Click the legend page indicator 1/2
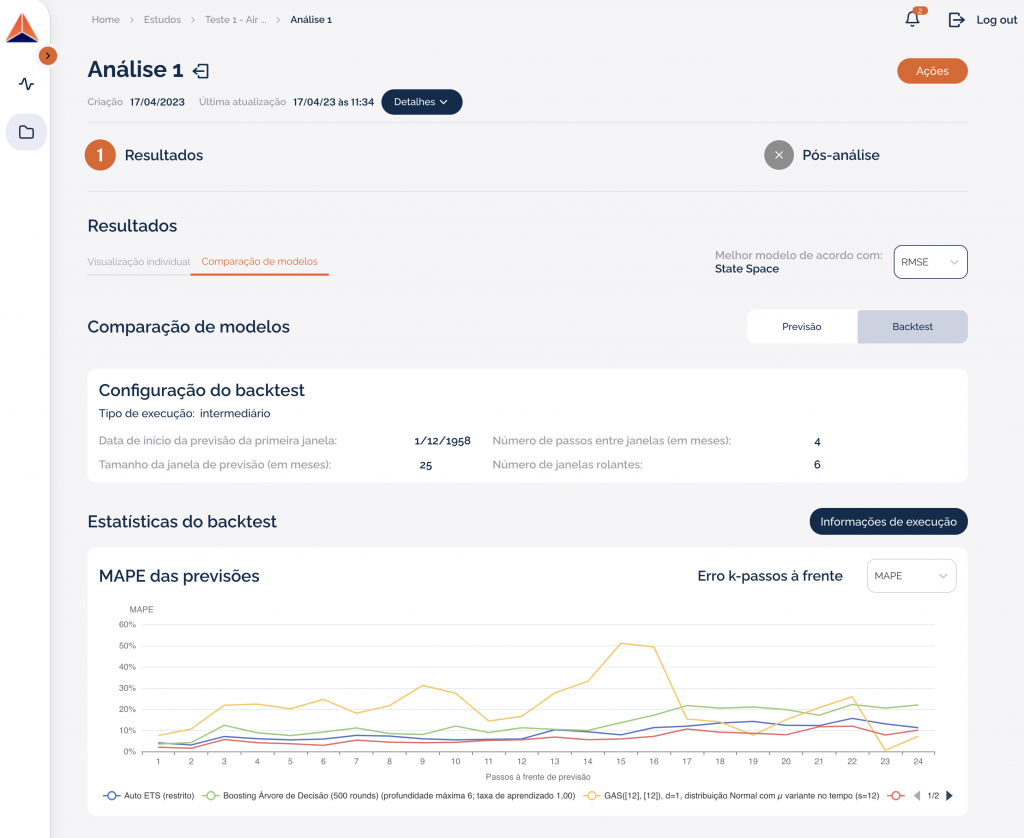 click(x=933, y=796)
